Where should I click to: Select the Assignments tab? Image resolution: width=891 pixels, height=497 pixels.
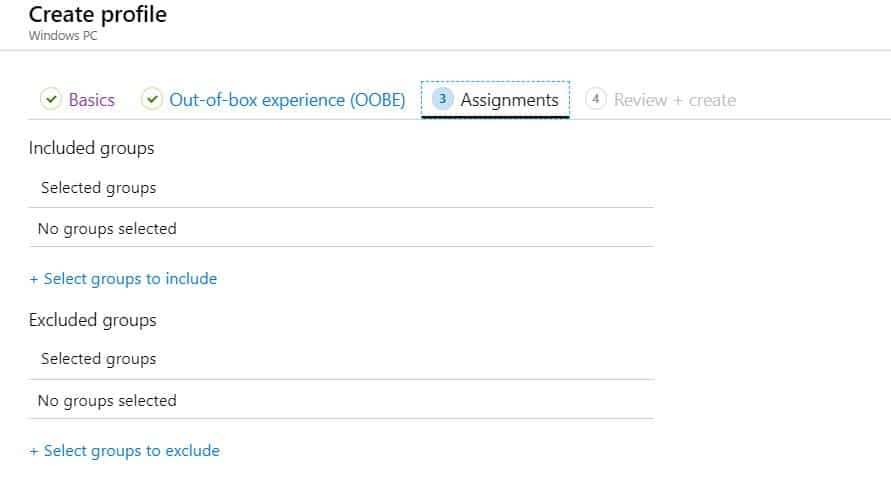coord(495,99)
